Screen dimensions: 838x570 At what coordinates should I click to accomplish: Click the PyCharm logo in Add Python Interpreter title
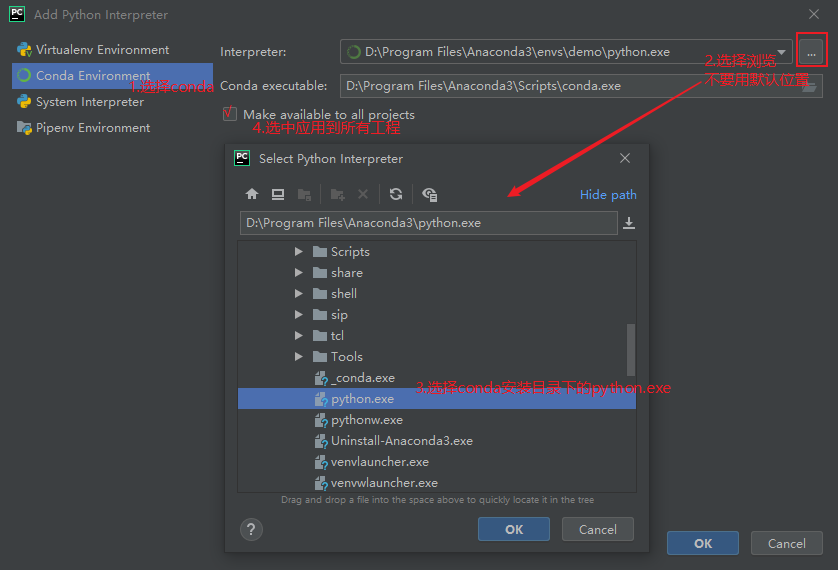point(17,14)
